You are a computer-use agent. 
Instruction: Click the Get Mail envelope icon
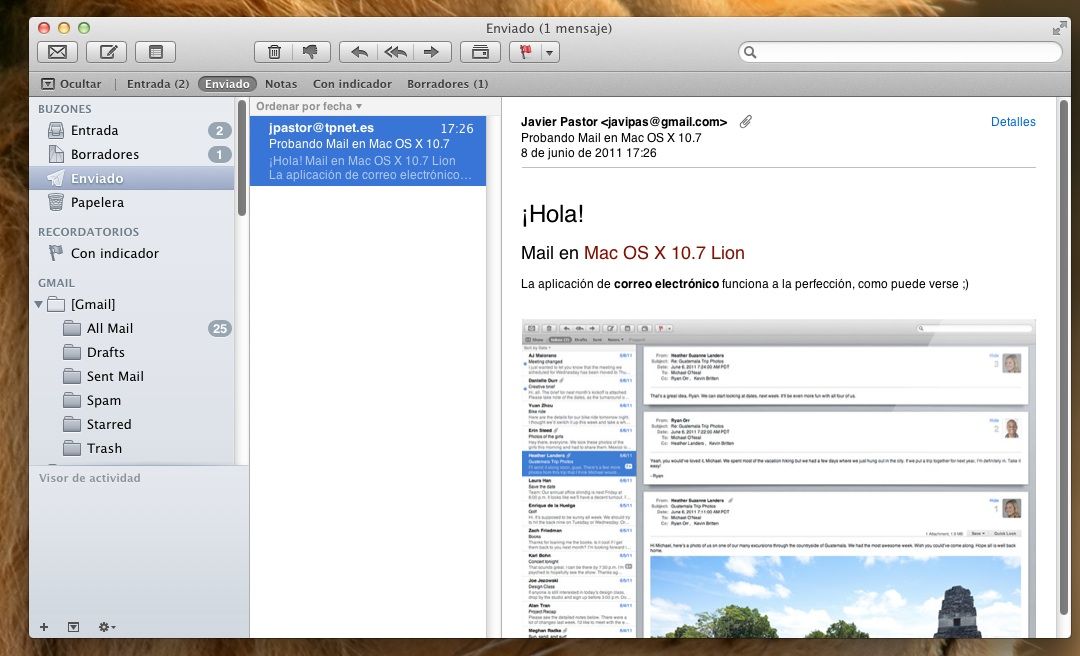click(57, 52)
